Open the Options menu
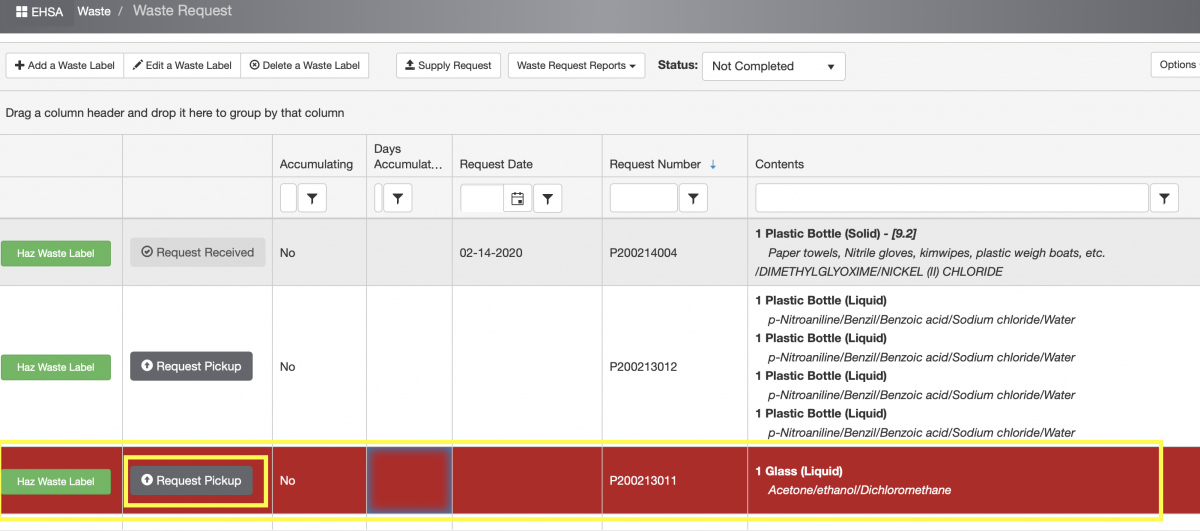Screen dimensions: 1200x531 point(1176,65)
